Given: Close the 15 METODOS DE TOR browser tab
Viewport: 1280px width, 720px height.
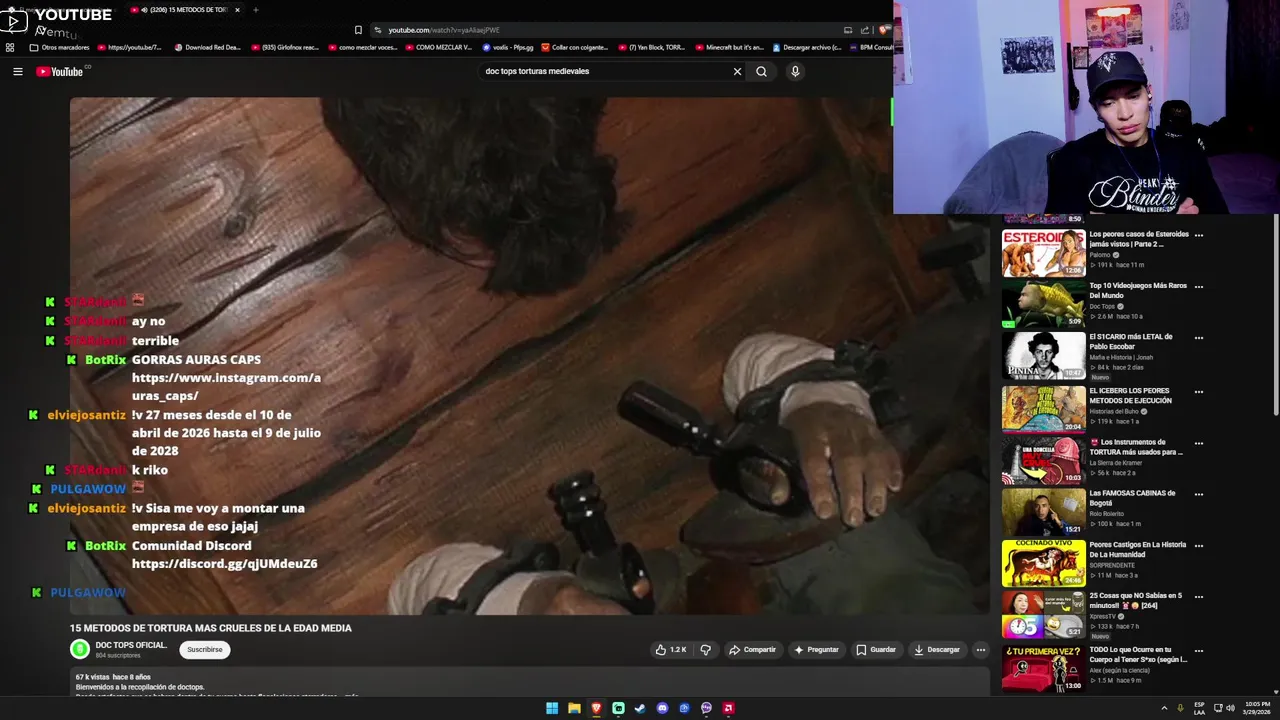Looking at the screenshot, I should pyautogui.click(x=237, y=10).
